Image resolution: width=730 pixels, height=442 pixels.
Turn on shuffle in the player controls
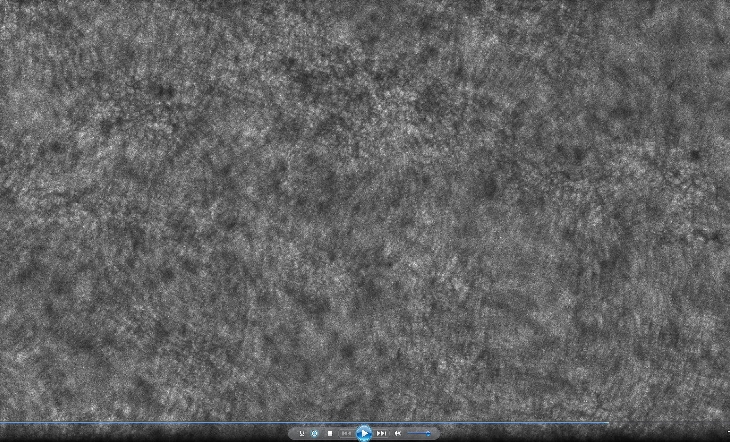(x=302, y=433)
